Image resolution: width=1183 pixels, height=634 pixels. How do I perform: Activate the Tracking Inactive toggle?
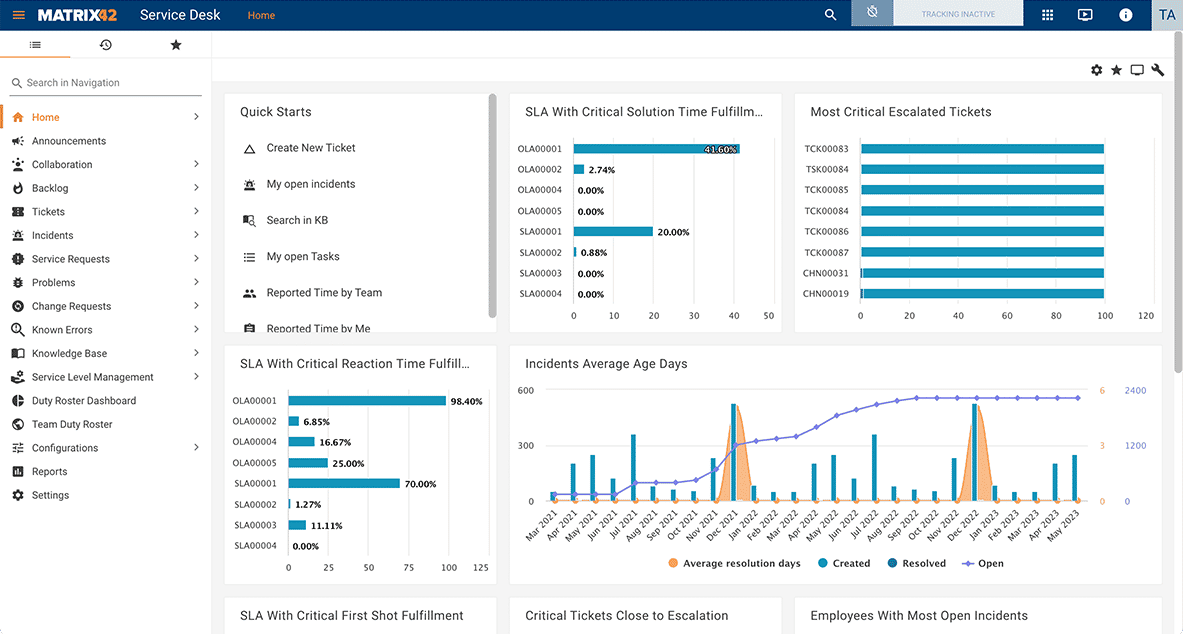click(957, 14)
